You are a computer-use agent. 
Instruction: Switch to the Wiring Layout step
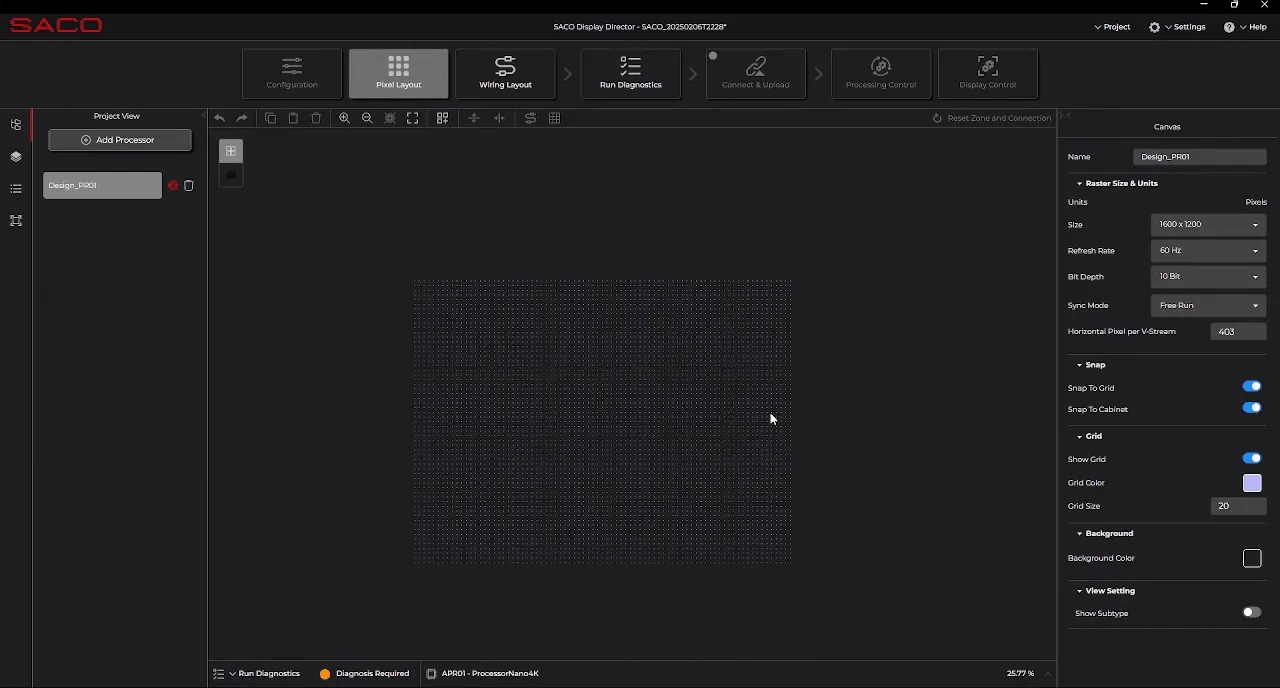[505, 73]
